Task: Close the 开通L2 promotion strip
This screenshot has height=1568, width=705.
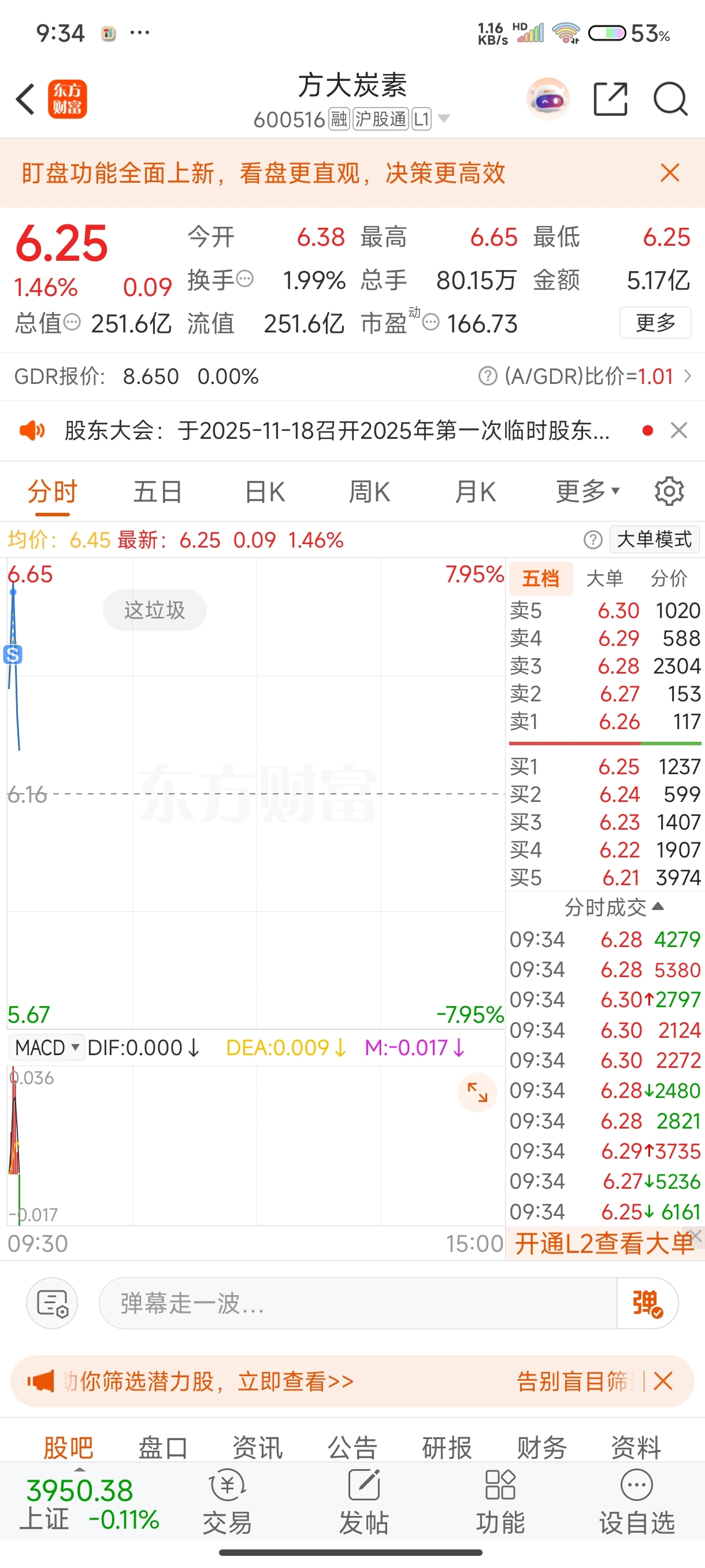Action: point(697,1235)
